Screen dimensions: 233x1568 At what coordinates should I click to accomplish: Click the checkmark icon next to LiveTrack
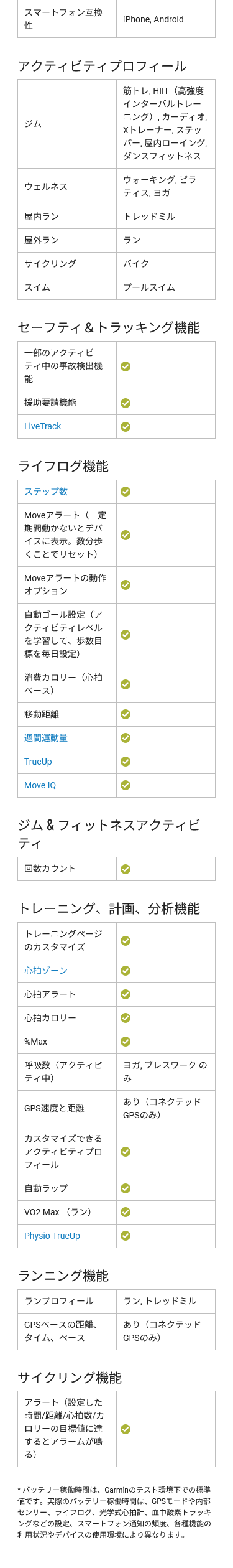coord(126,427)
